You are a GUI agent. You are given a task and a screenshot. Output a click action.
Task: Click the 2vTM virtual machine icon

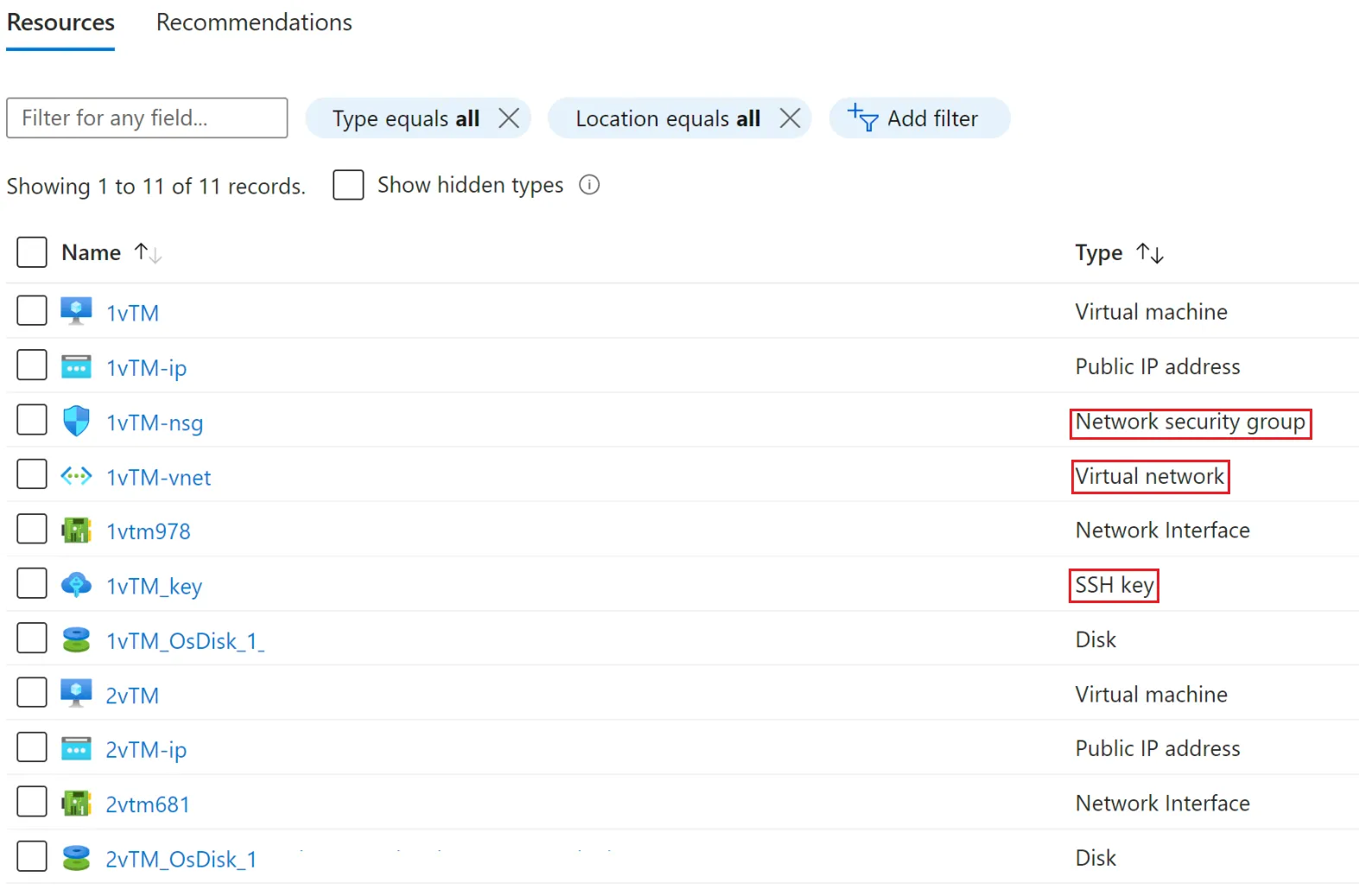tap(76, 694)
